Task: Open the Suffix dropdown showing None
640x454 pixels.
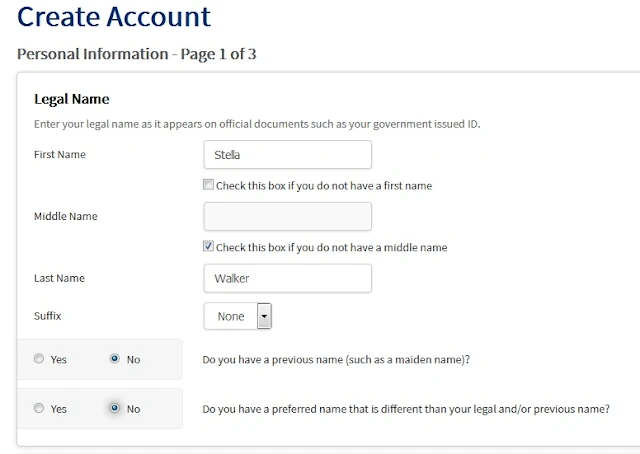Action: click(x=238, y=316)
